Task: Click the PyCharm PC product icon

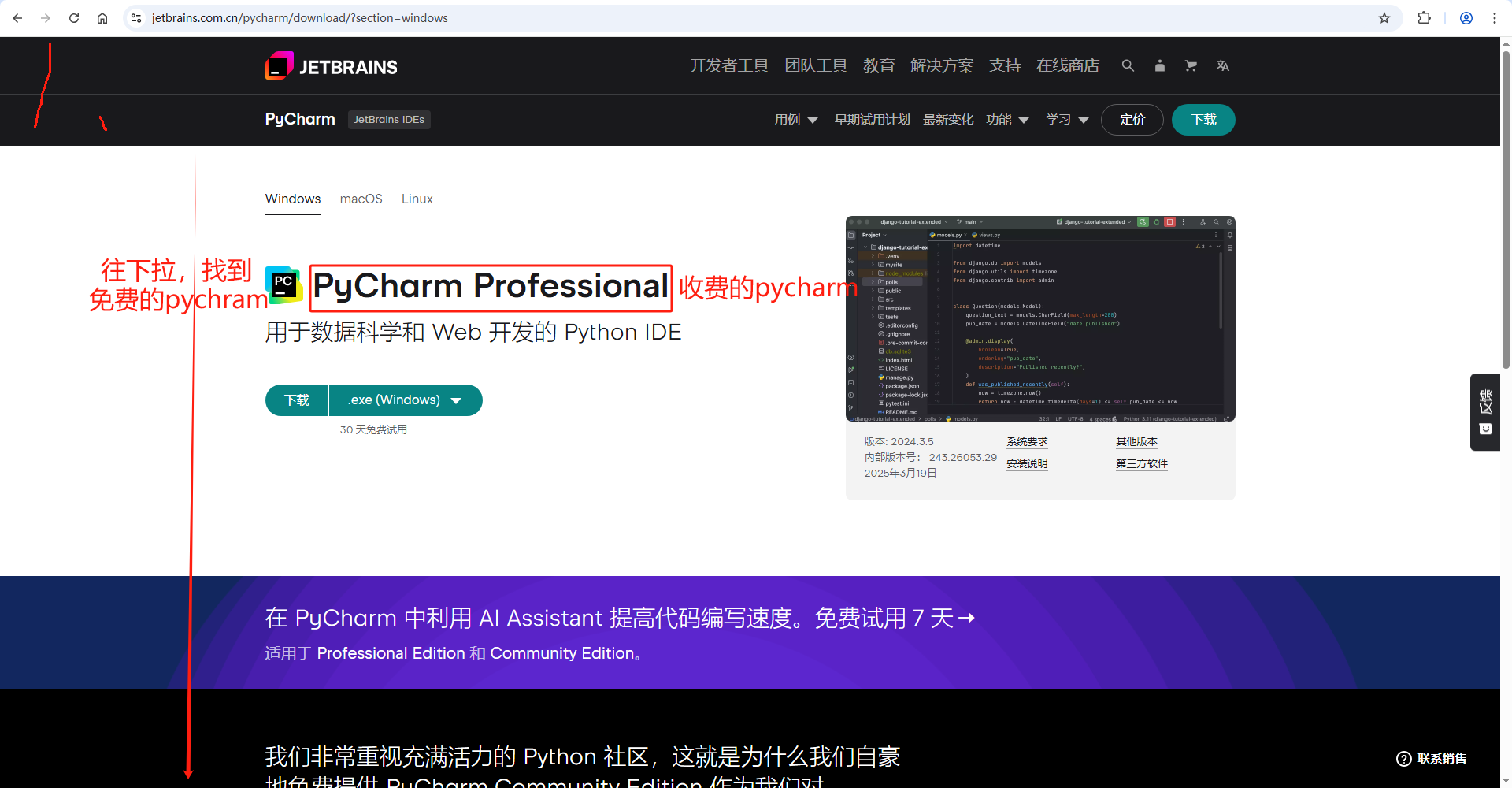Action: tap(284, 285)
